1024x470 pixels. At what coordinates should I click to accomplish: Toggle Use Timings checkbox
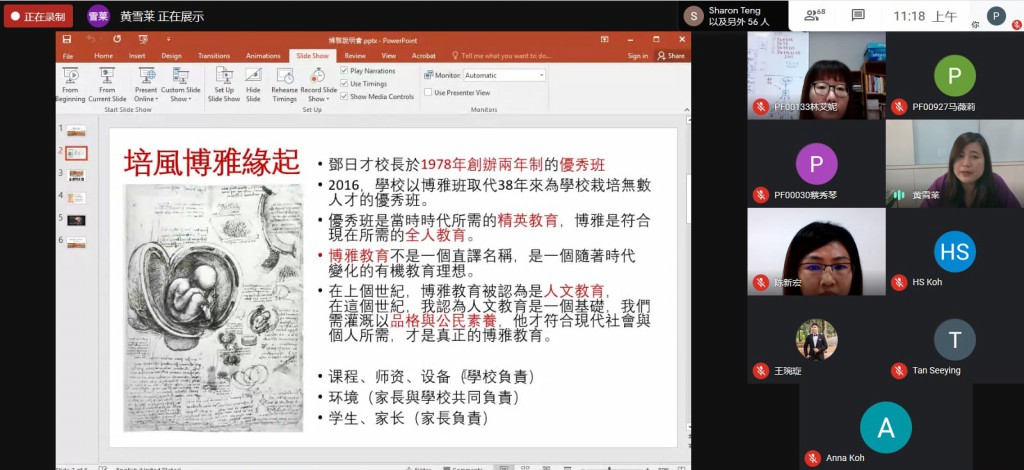tap(344, 84)
